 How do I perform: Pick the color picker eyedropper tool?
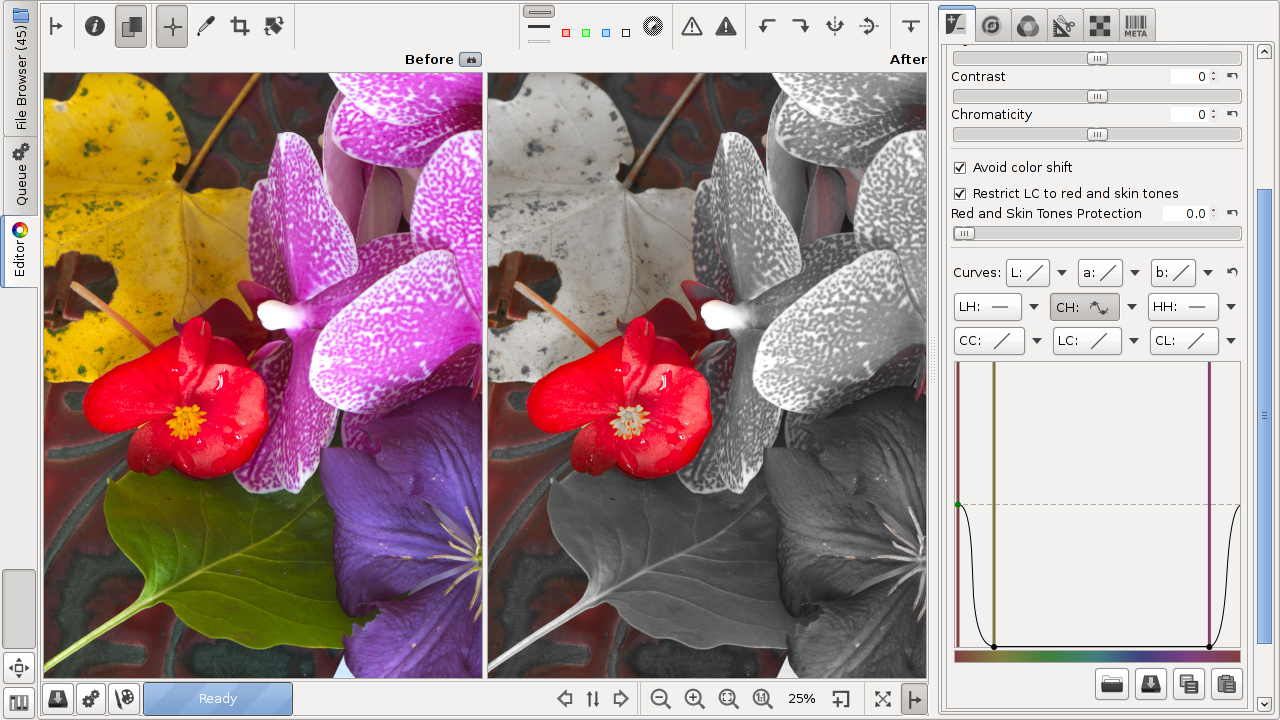tap(206, 27)
